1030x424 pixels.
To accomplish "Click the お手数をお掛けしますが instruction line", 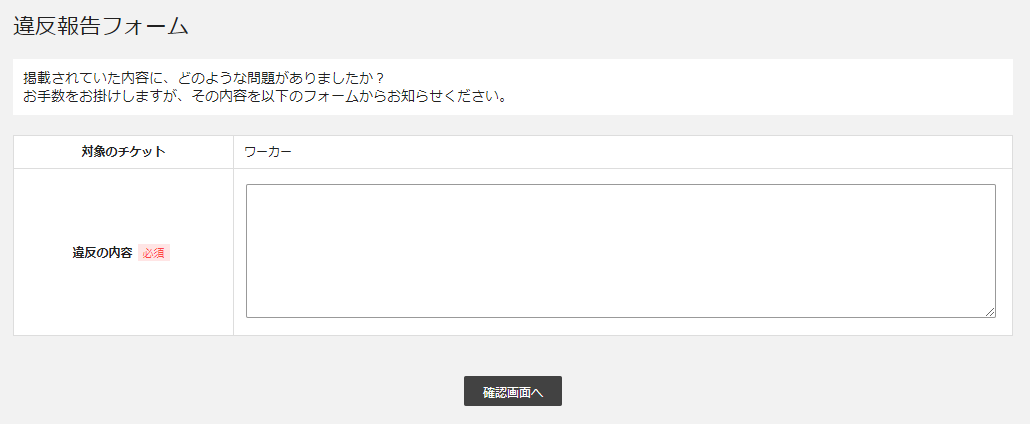I will pyautogui.click(x=265, y=97).
